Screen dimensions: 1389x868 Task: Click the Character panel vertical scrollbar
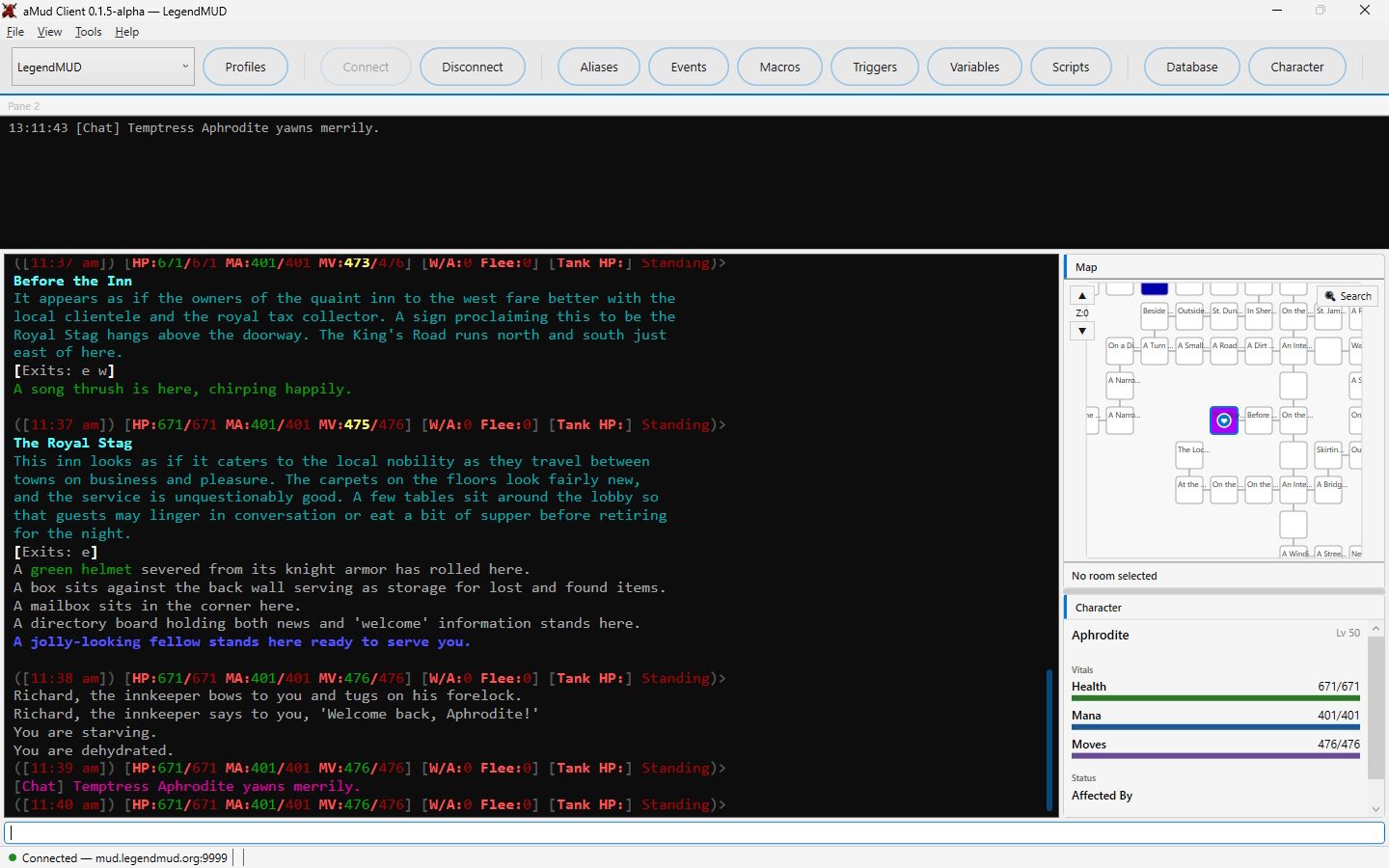(x=1376, y=719)
